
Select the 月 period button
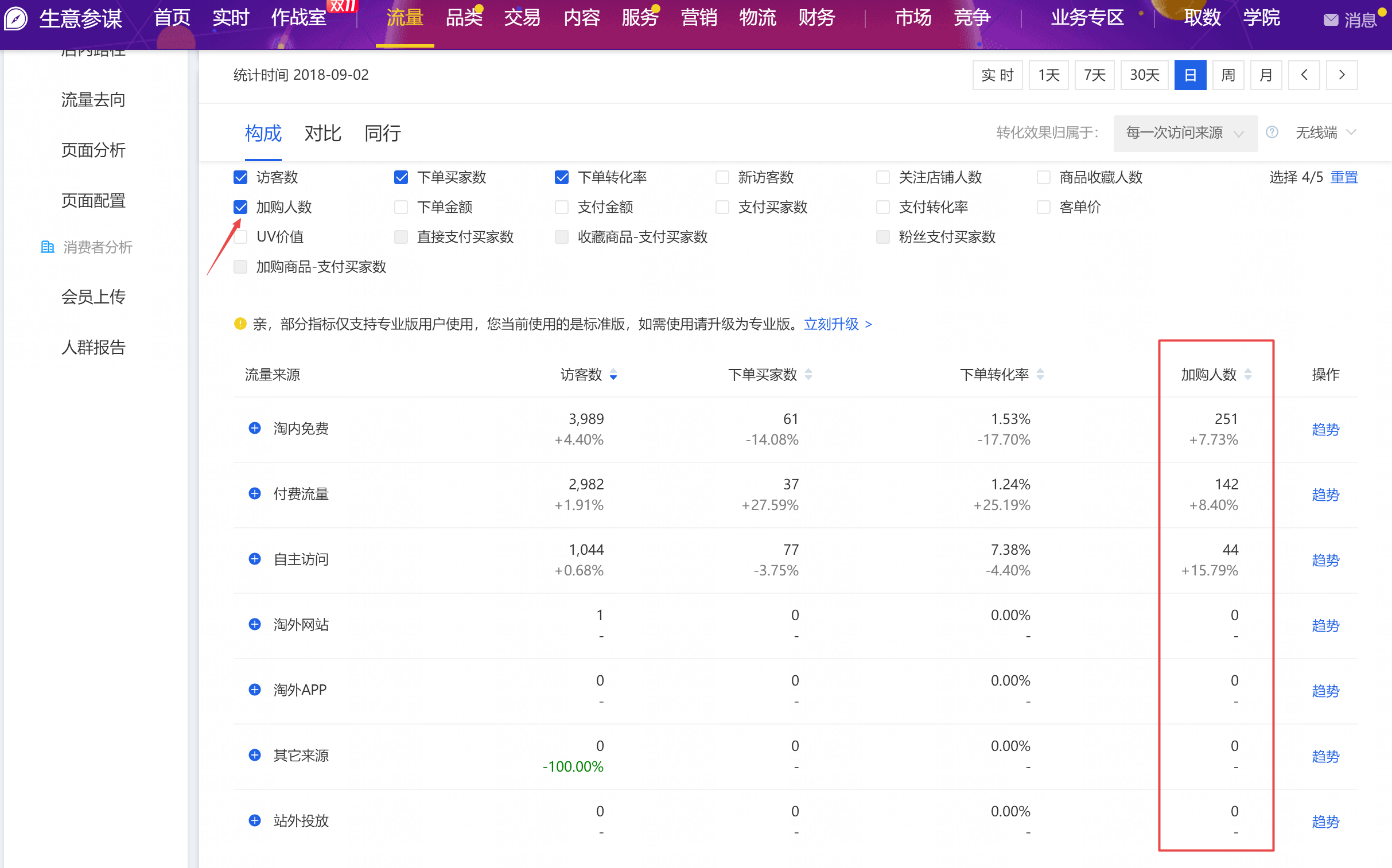pos(1266,75)
